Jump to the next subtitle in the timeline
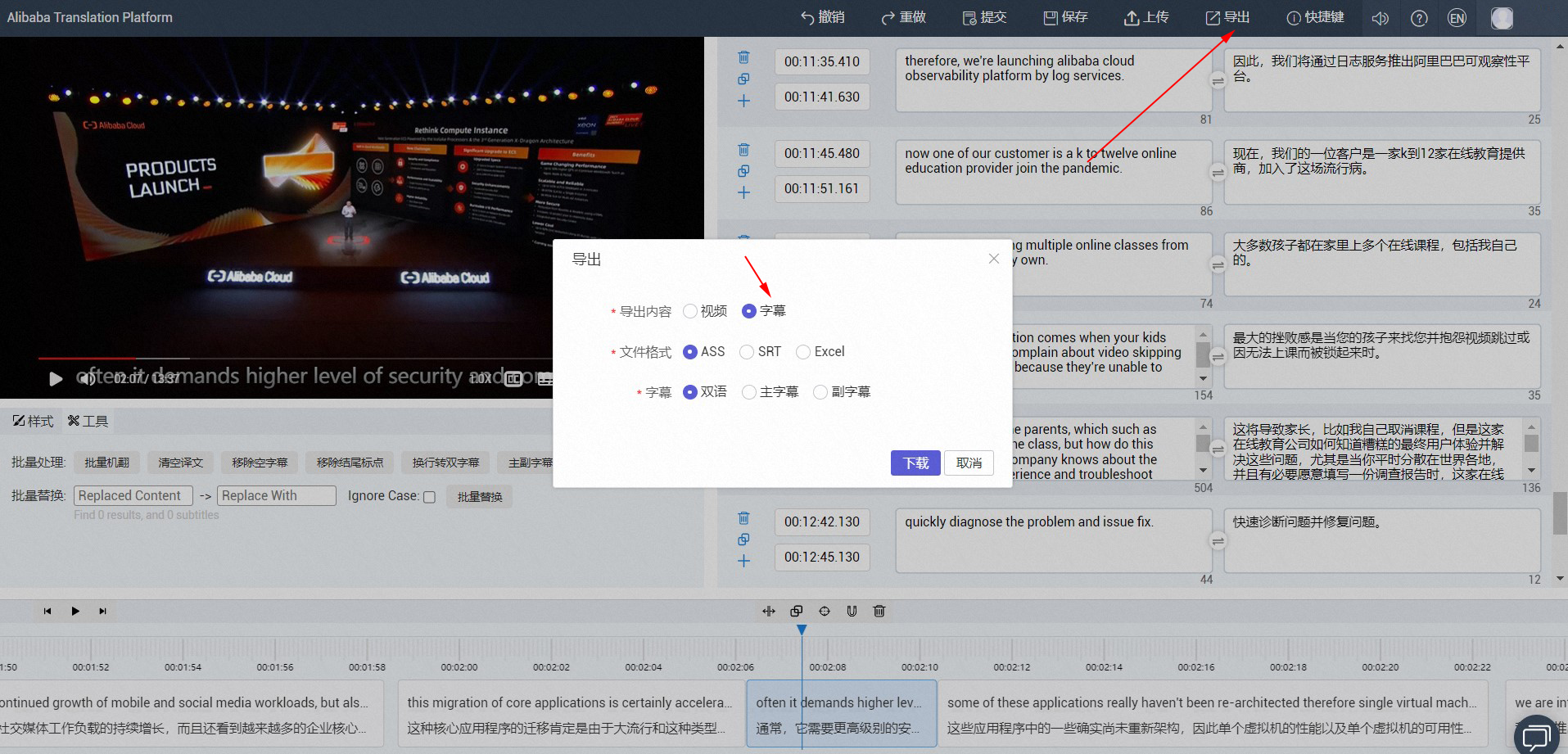Screen dimensions: 1568x754 102,611
